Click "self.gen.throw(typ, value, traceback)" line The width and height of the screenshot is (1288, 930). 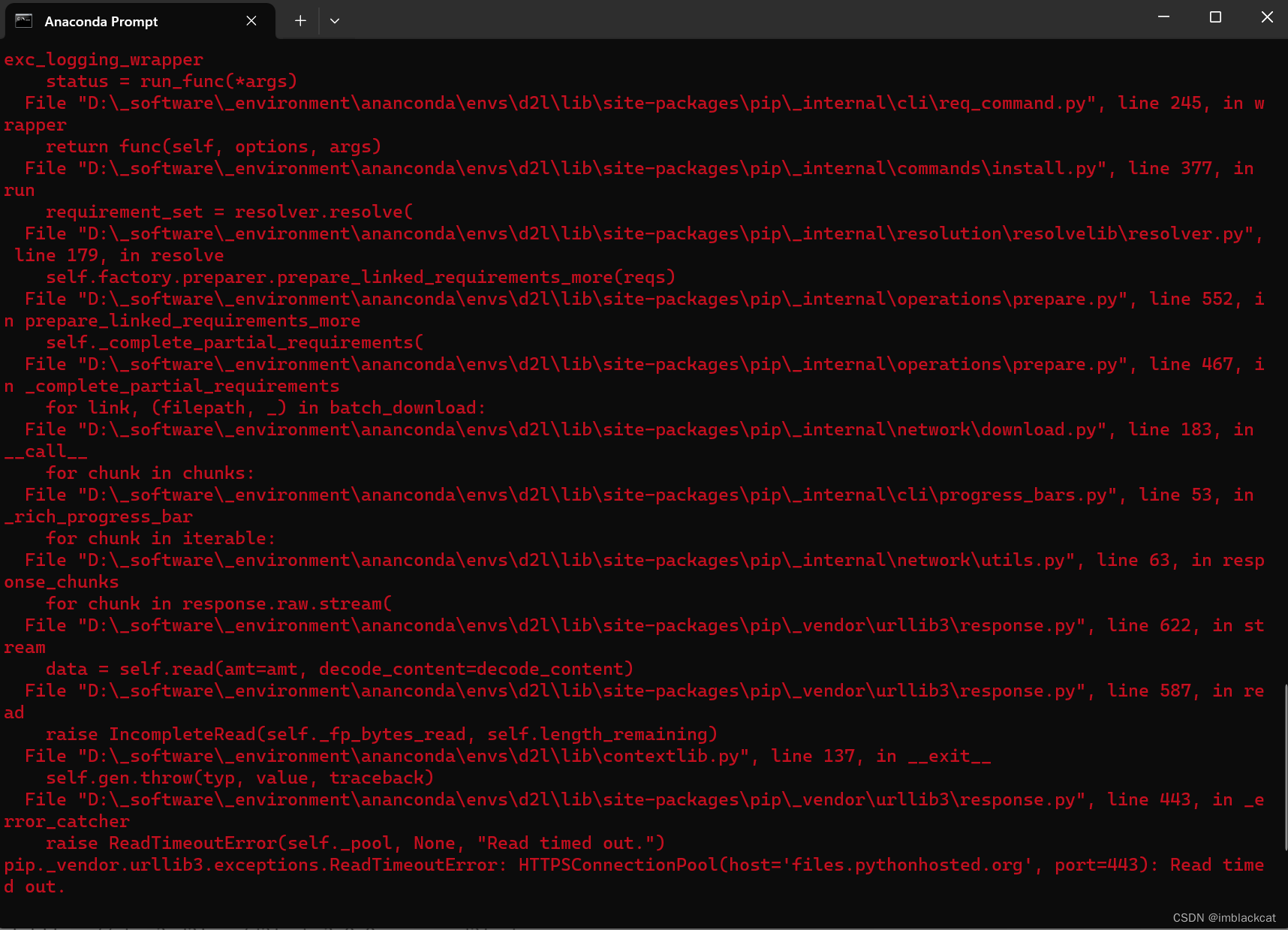240,778
